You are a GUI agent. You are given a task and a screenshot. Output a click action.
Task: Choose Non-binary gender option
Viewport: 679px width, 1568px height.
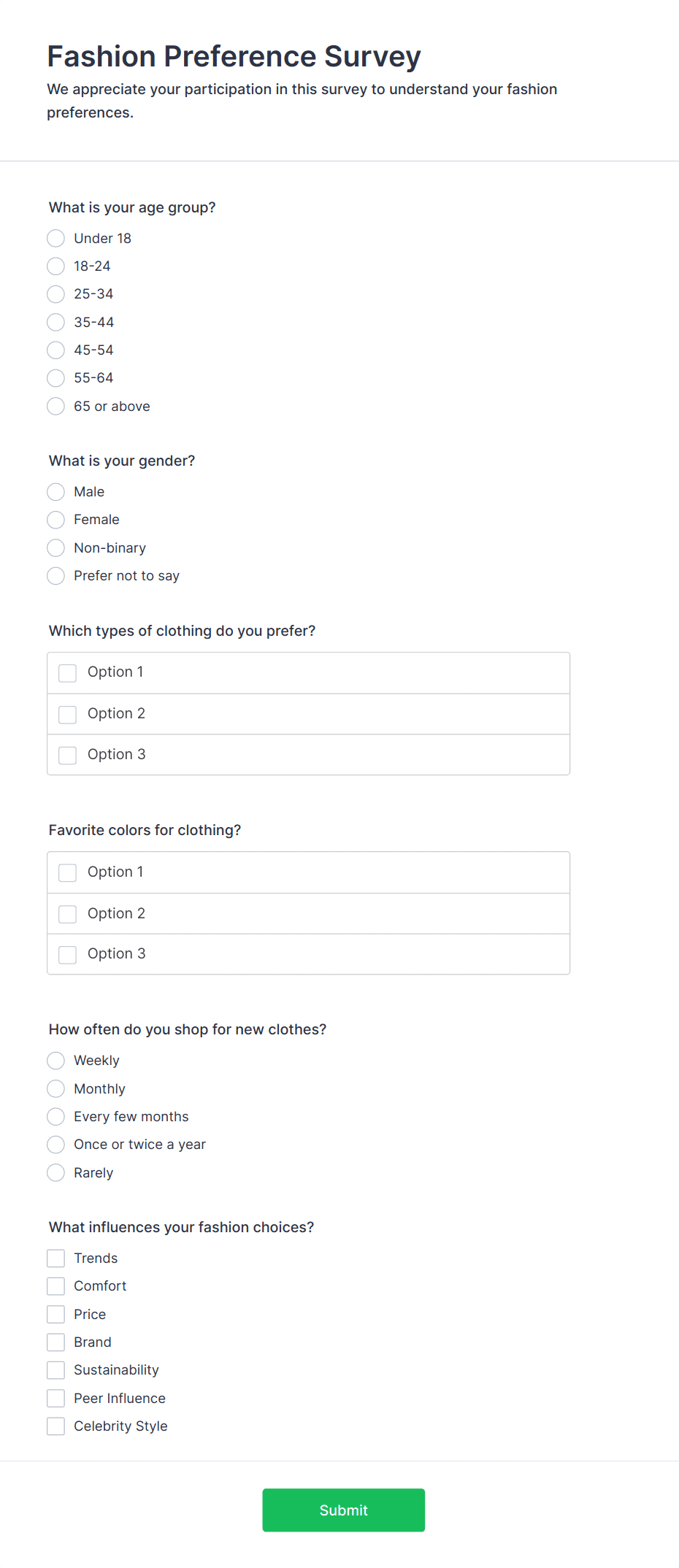coord(56,548)
